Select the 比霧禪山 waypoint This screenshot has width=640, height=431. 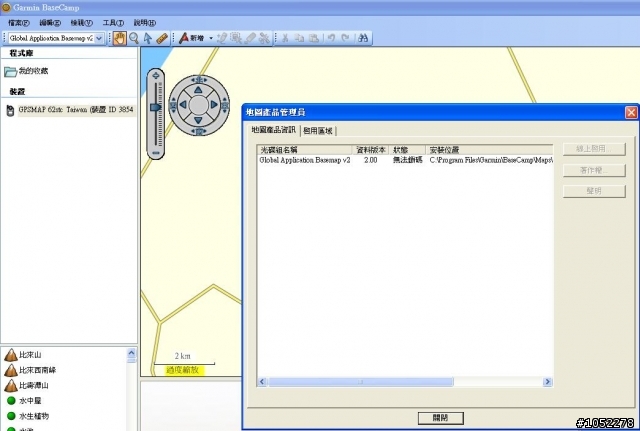point(27,385)
